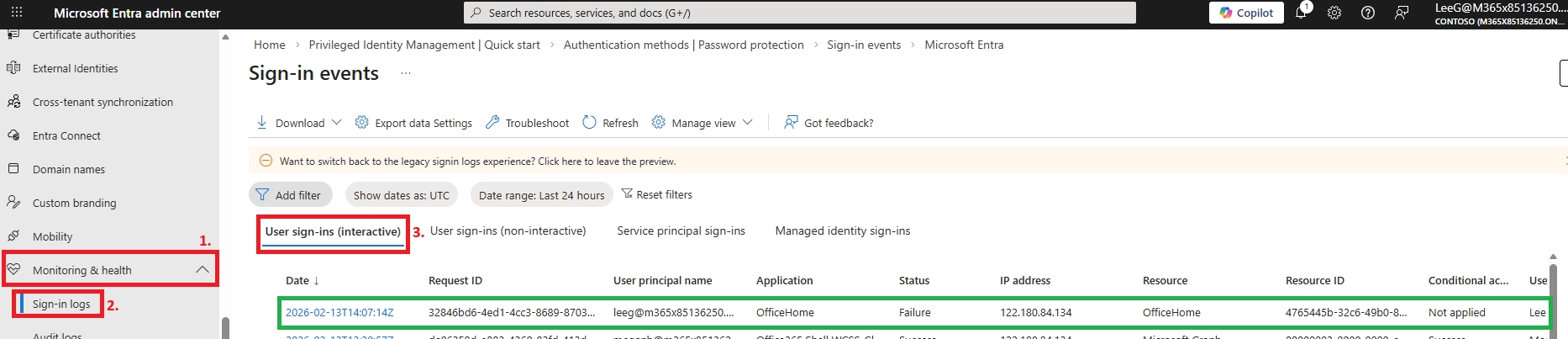
Task: Click the Got feedback person icon
Action: 791,123
